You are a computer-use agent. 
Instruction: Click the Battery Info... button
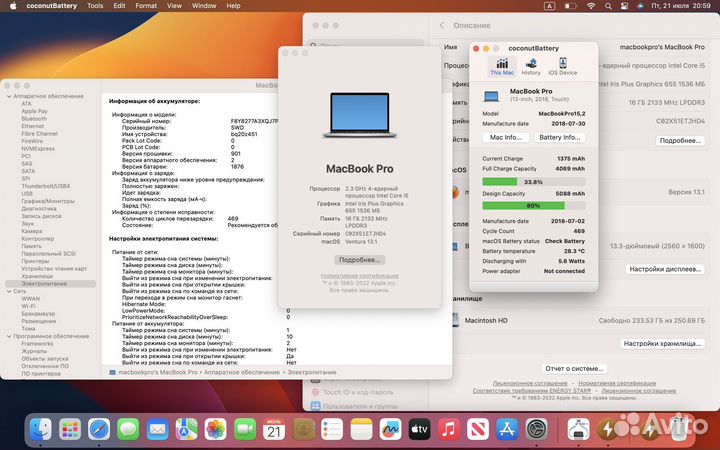559,137
